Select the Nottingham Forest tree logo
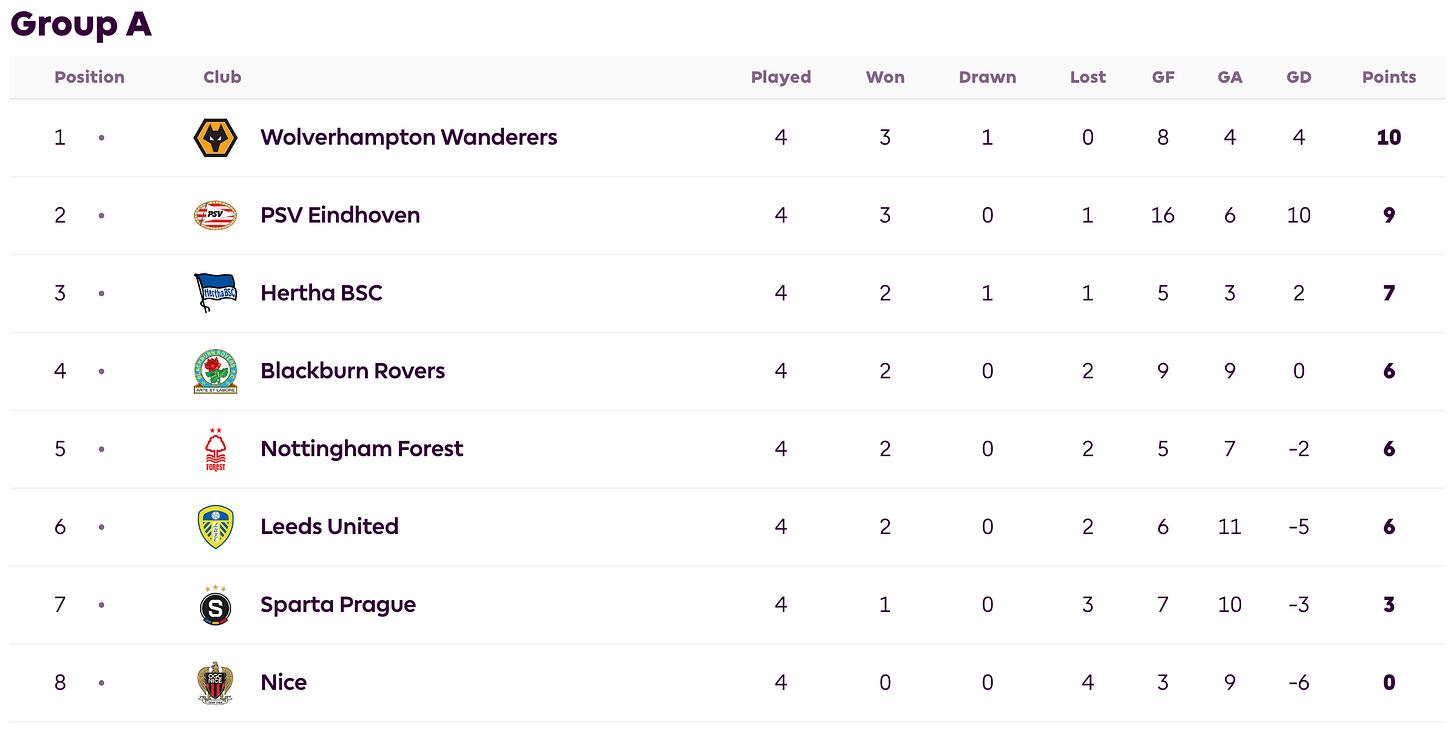 click(x=215, y=449)
